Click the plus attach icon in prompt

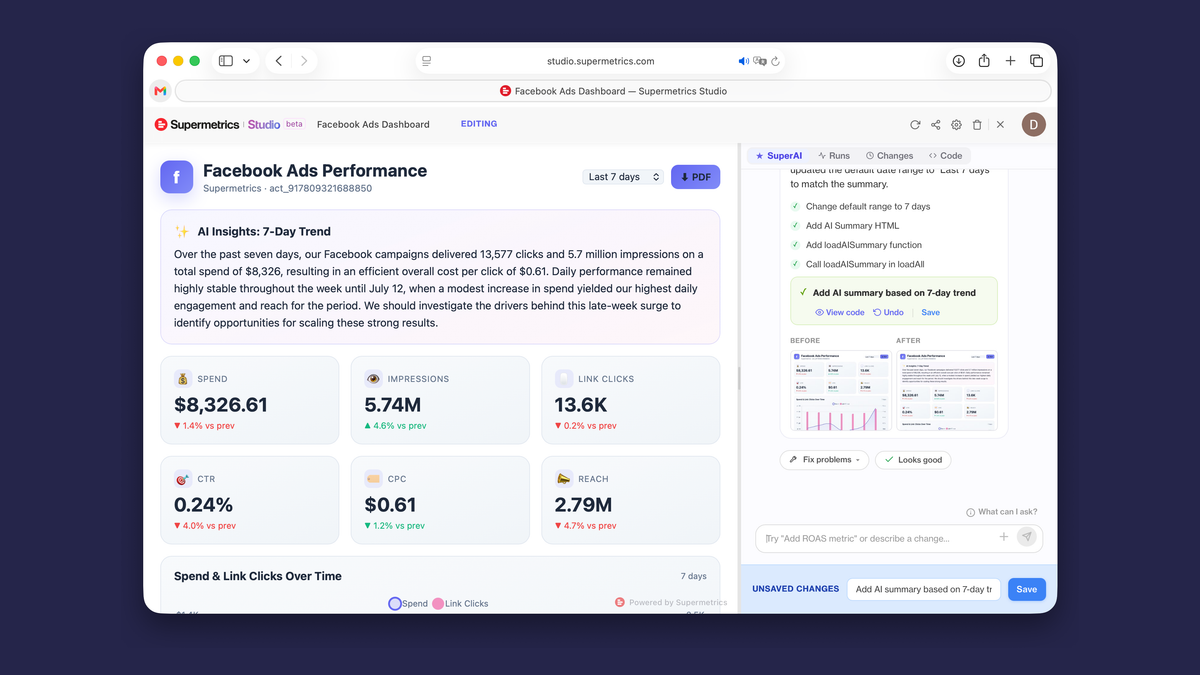coord(1004,537)
